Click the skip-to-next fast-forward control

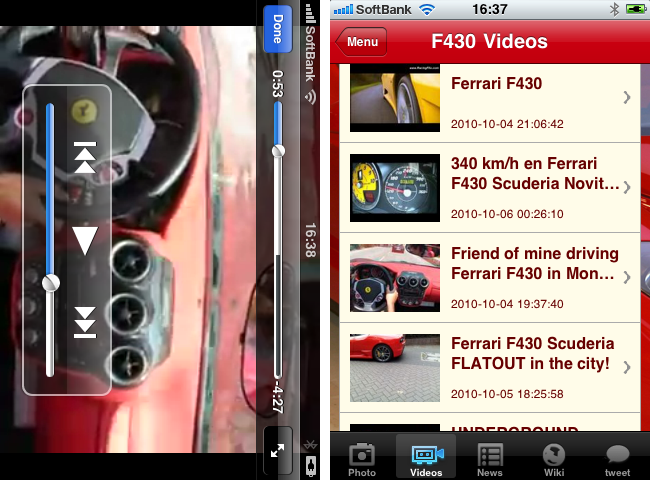[x=85, y=322]
